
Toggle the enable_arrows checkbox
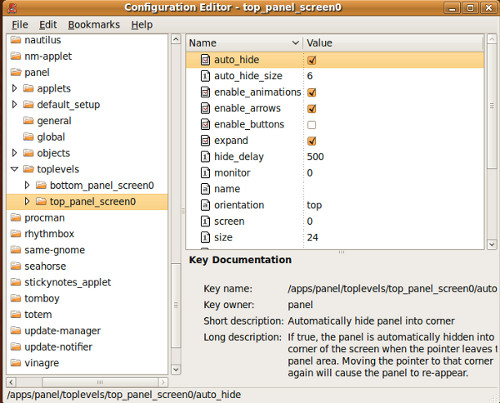point(312,109)
